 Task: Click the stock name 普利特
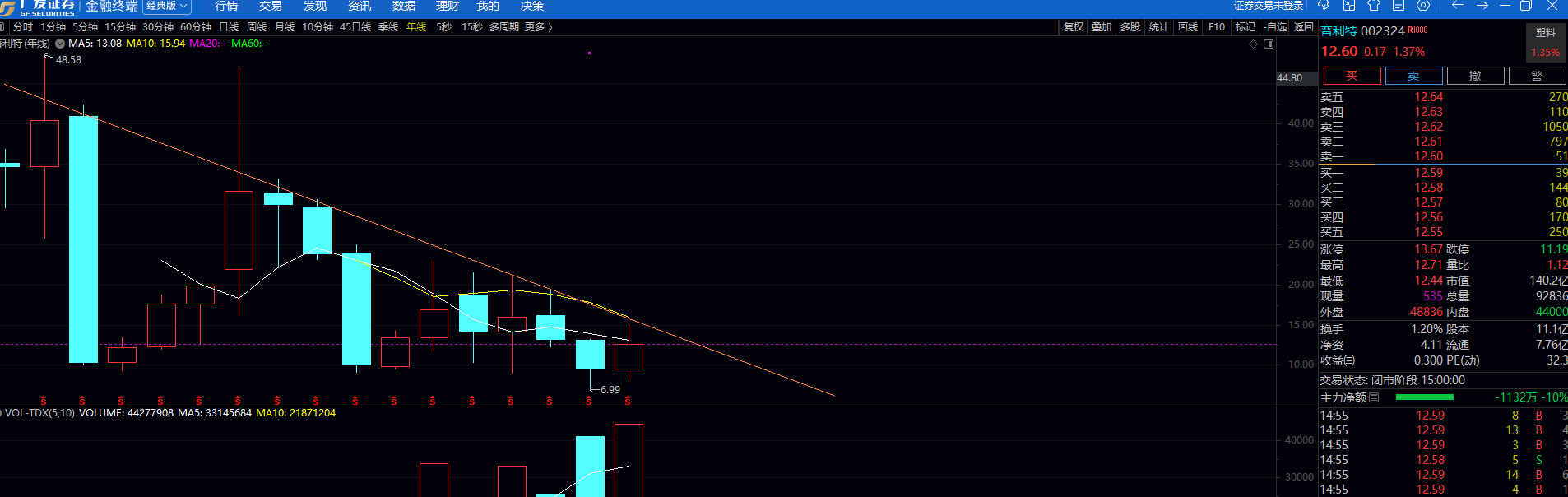pos(1338,31)
